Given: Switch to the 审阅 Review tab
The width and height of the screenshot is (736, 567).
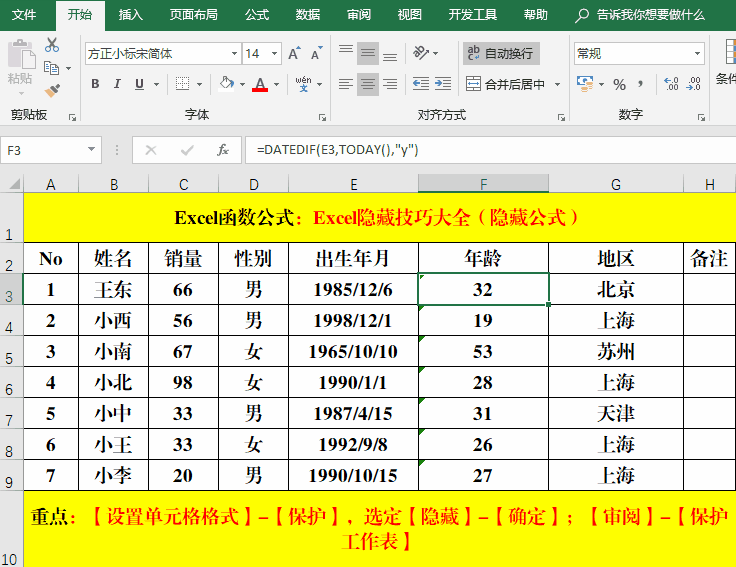Looking at the screenshot, I should (359, 15).
